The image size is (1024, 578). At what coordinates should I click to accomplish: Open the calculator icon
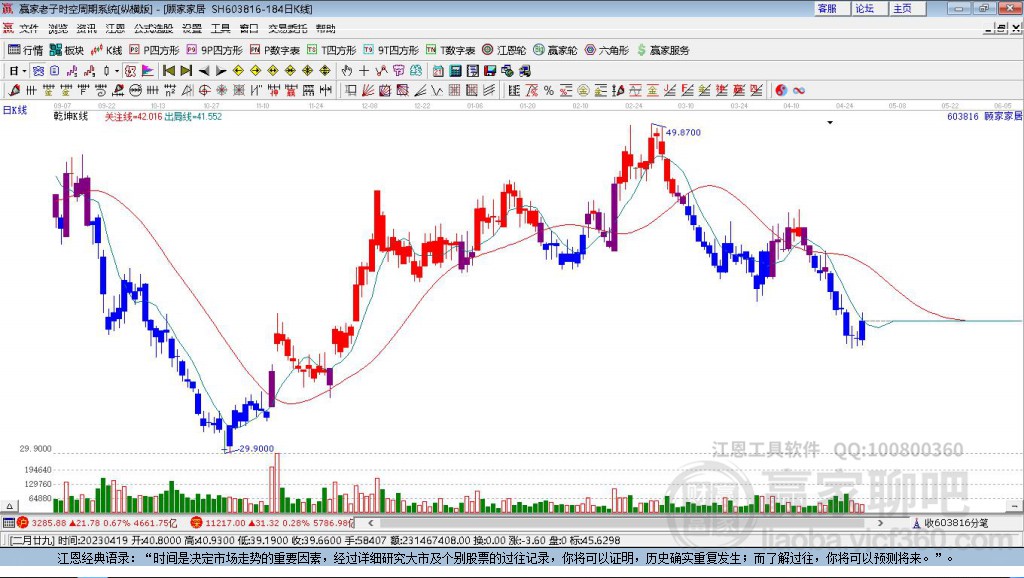455,71
